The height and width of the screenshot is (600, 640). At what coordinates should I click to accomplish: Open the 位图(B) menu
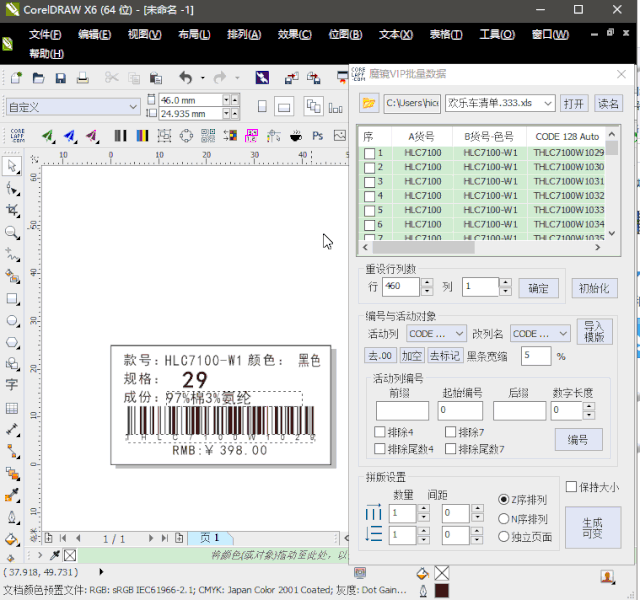coord(345,35)
